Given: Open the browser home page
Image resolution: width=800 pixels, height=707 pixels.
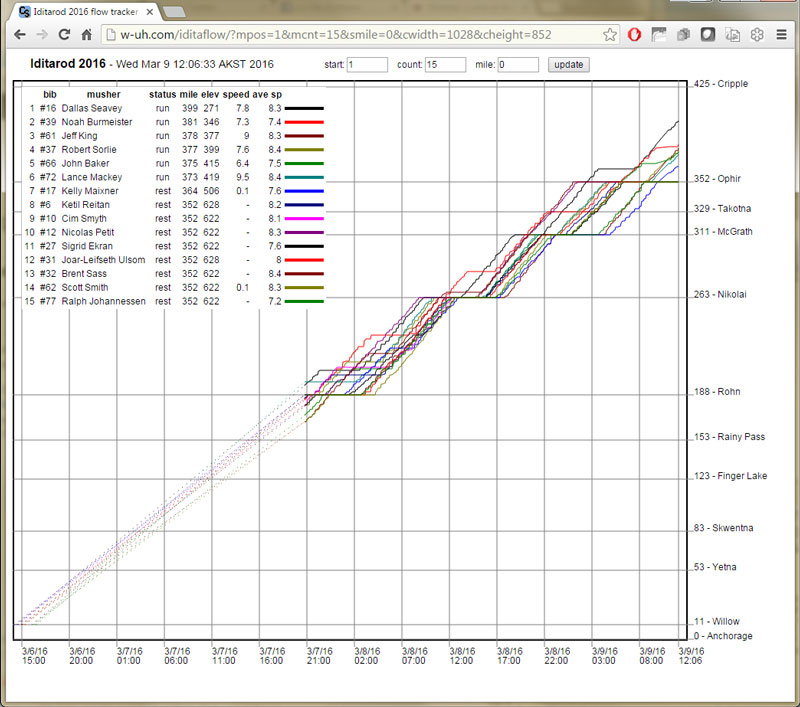Looking at the screenshot, I should pos(87,35).
